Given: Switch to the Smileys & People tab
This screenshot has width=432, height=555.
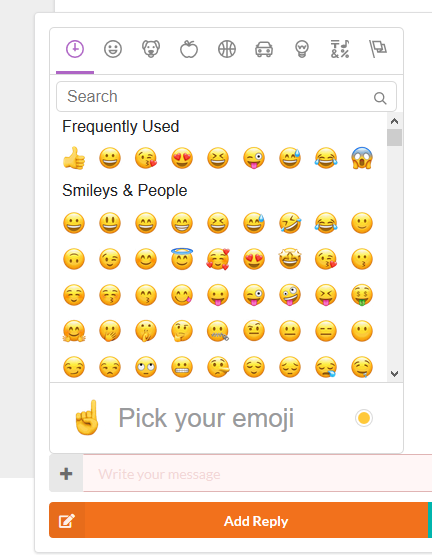Looking at the screenshot, I should click(113, 49).
